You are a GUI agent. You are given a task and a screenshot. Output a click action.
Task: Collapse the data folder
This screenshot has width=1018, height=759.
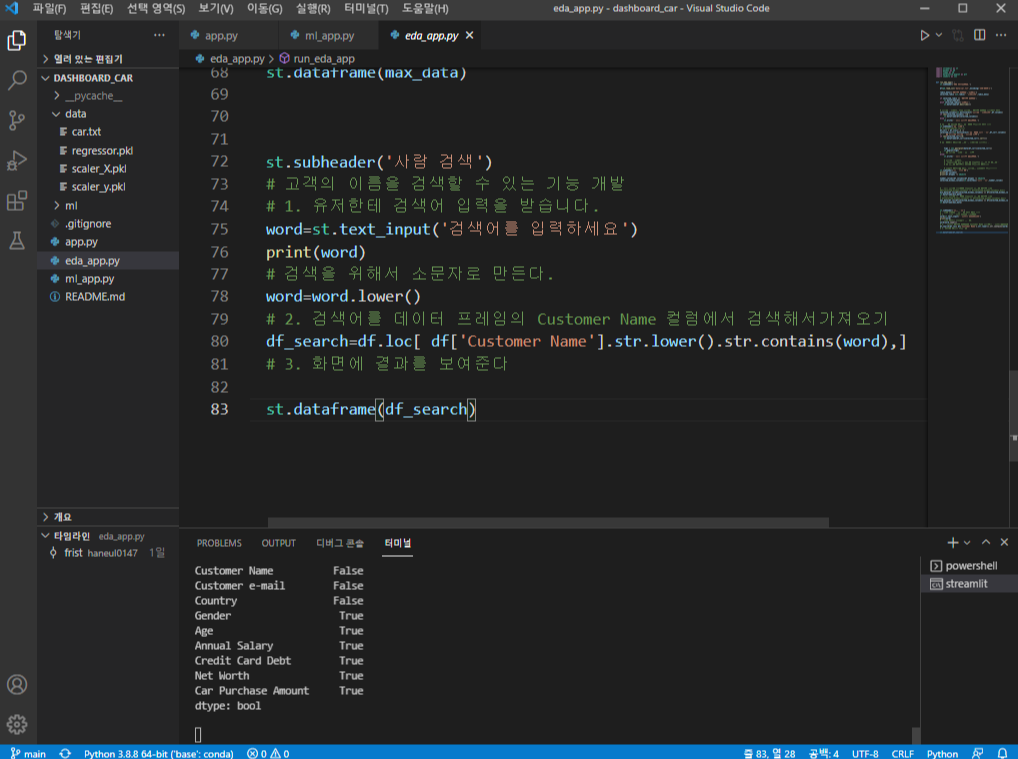coord(108,114)
